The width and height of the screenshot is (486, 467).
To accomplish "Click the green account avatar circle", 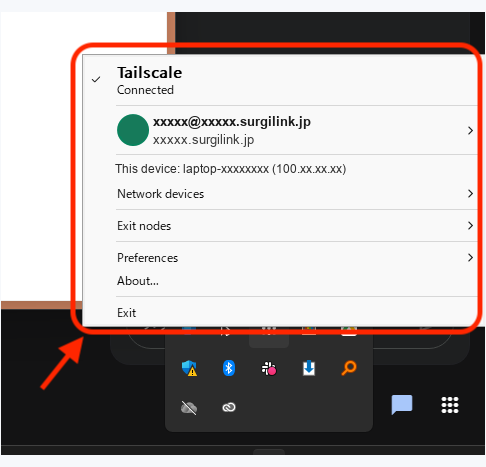I will click(133, 130).
